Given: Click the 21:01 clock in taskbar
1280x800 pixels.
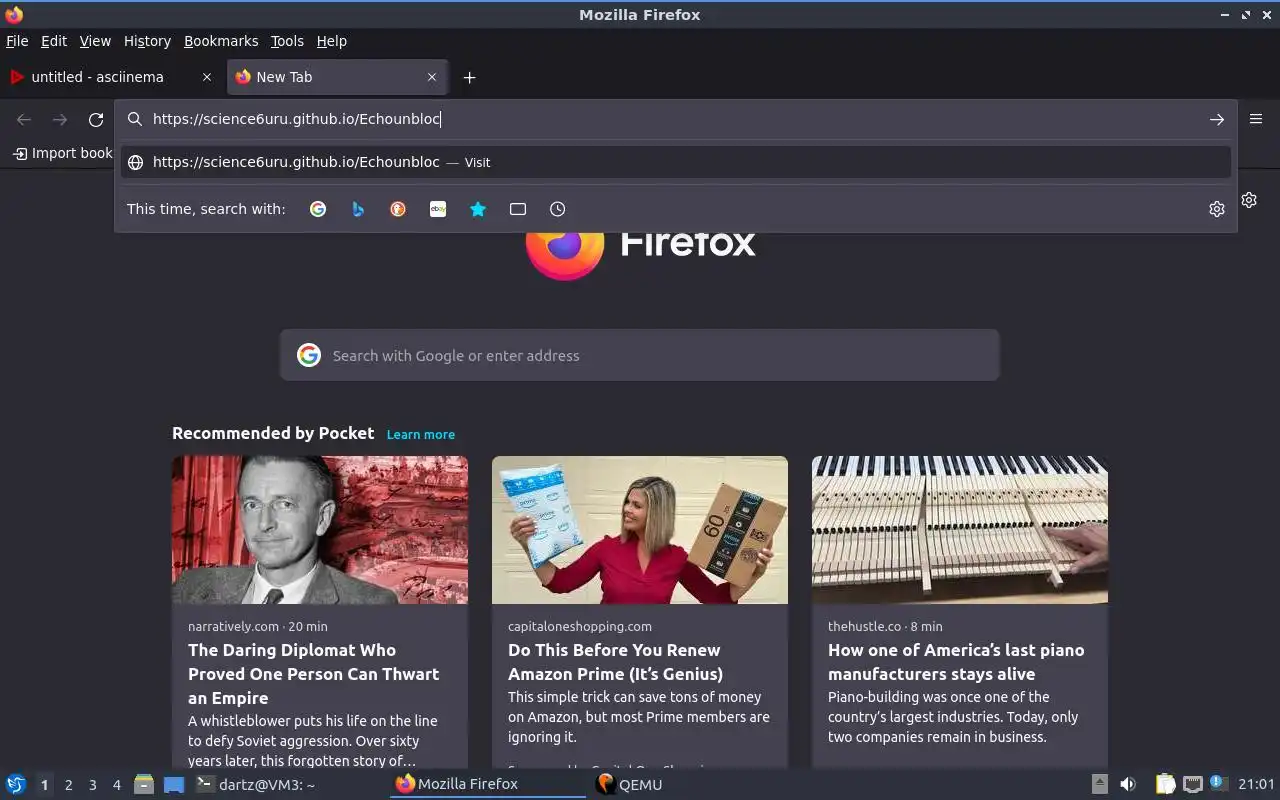Looking at the screenshot, I should (1256, 784).
